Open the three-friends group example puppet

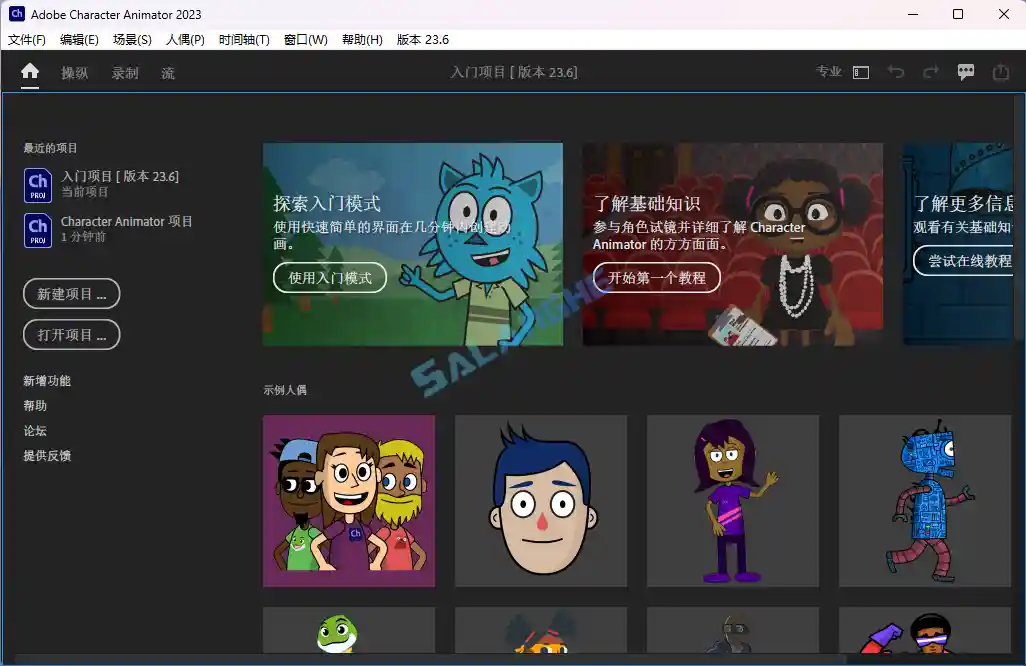click(x=349, y=501)
